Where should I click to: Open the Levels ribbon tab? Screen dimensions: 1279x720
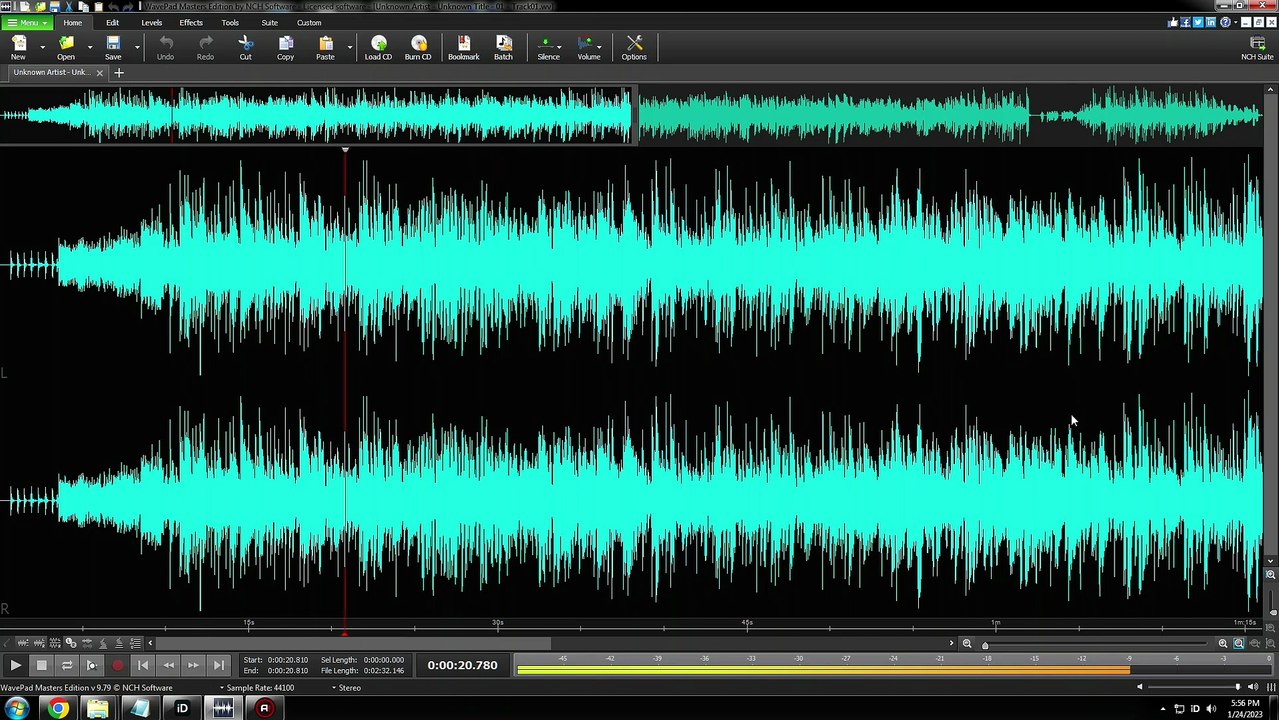point(151,22)
